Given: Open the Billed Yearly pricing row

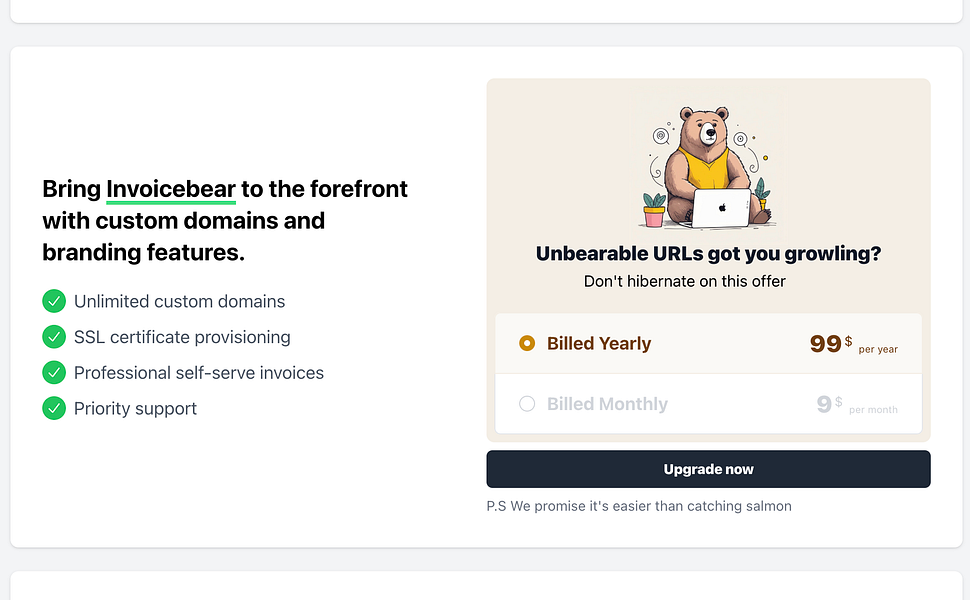Looking at the screenshot, I should click(x=708, y=342).
